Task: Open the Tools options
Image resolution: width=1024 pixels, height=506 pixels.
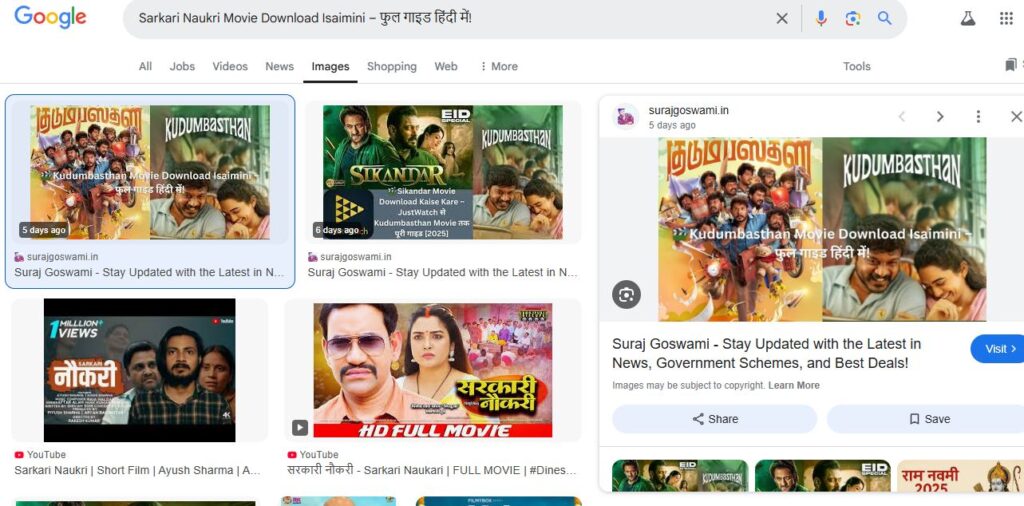Action: pos(856,66)
